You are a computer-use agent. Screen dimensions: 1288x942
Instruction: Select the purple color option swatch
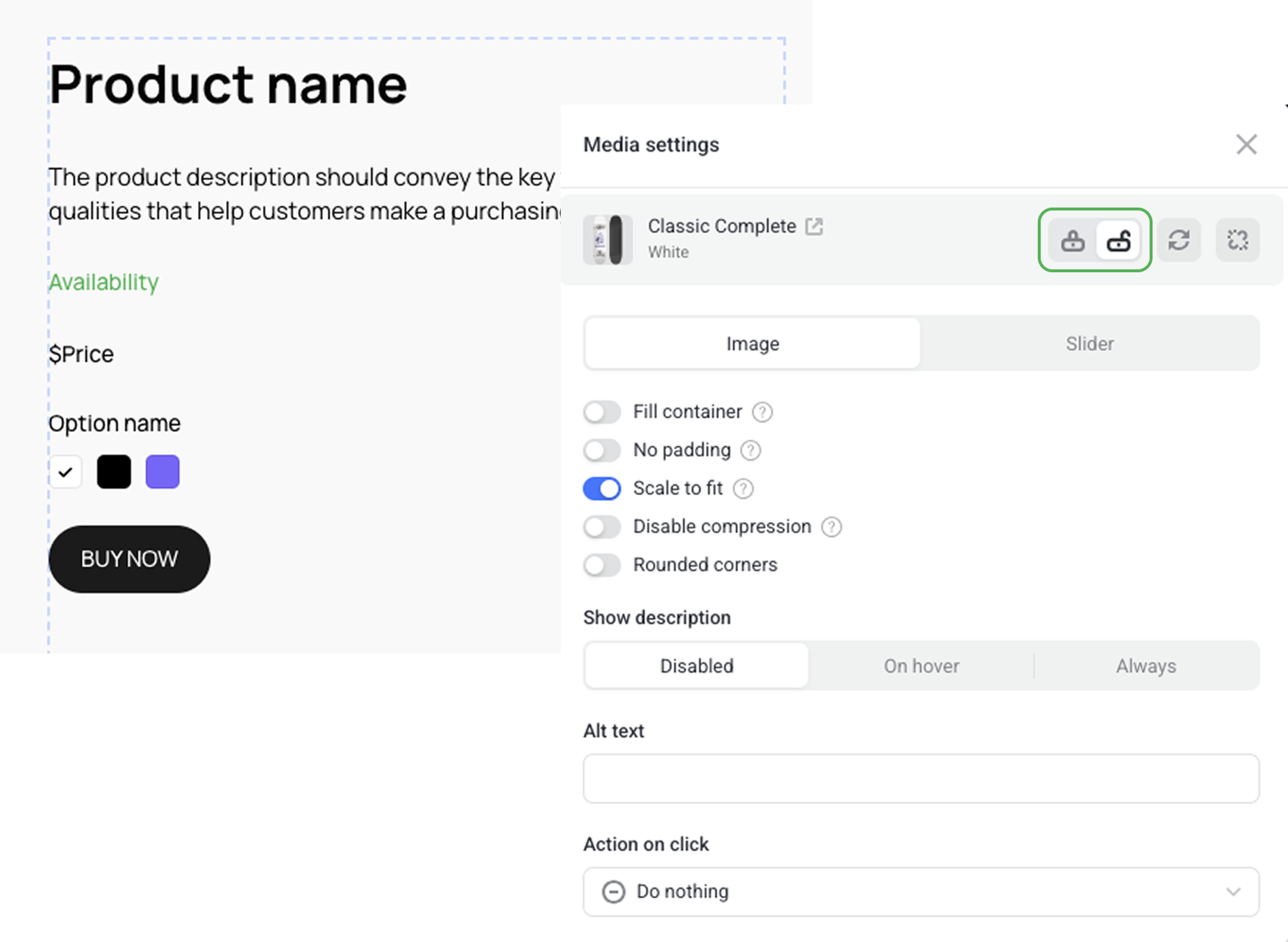tap(163, 472)
